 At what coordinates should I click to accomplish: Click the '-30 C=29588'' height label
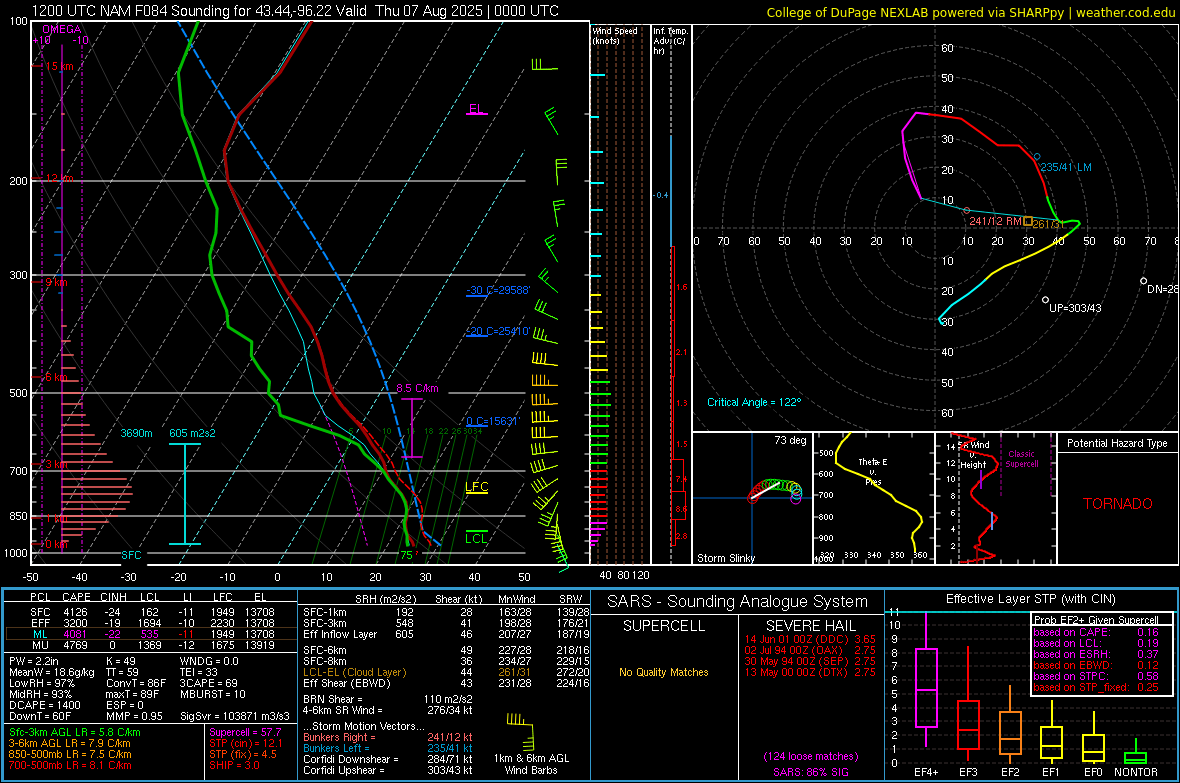pyautogui.click(x=498, y=290)
